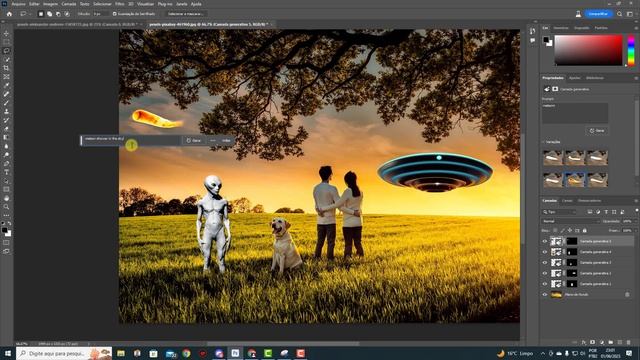Toggle Suavização de serrilhado checkbox
Screen dimensions: 640x360
pos(115,14)
